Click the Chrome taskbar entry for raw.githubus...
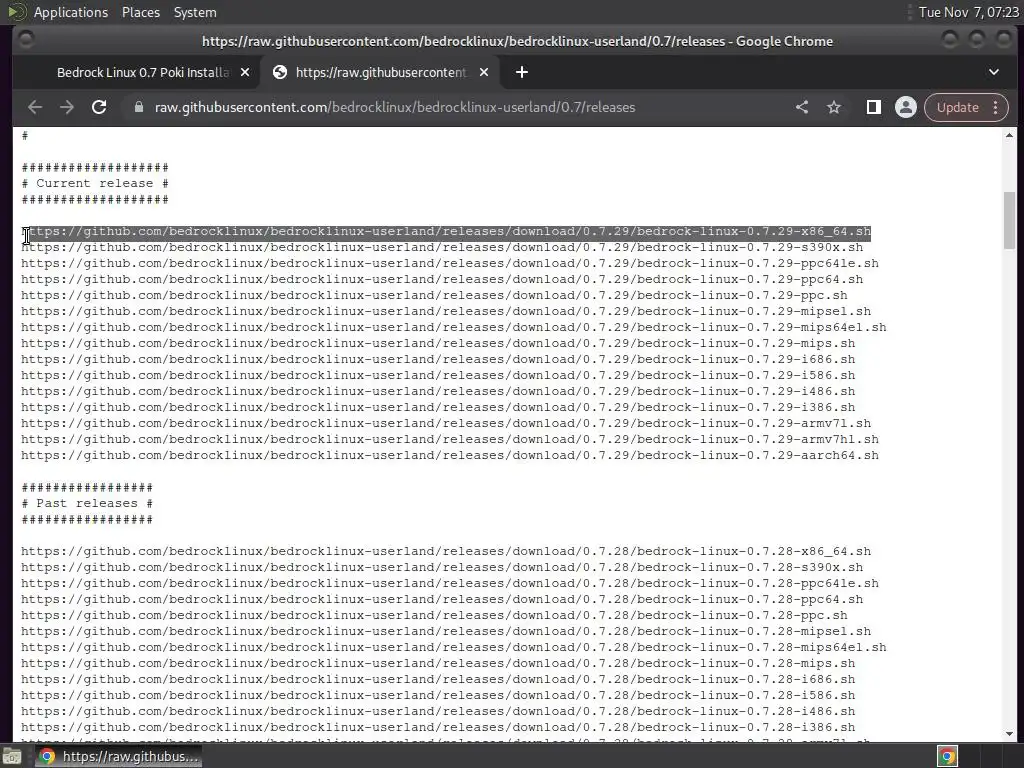Screen dimensions: 1024x768 (x=118, y=756)
